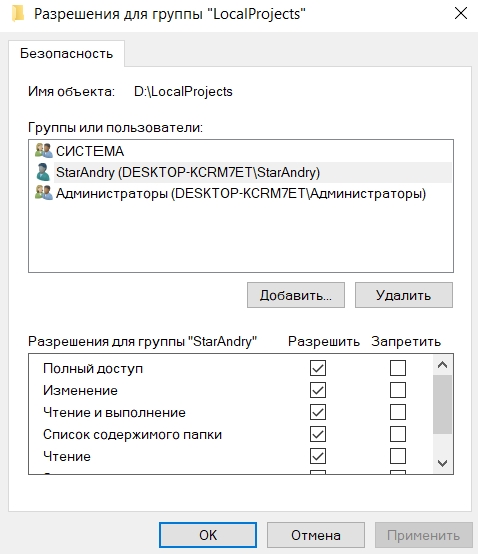Toggle Allow for Список содержимого папки
Screen dimensions: 478x554
coord(318,434)
